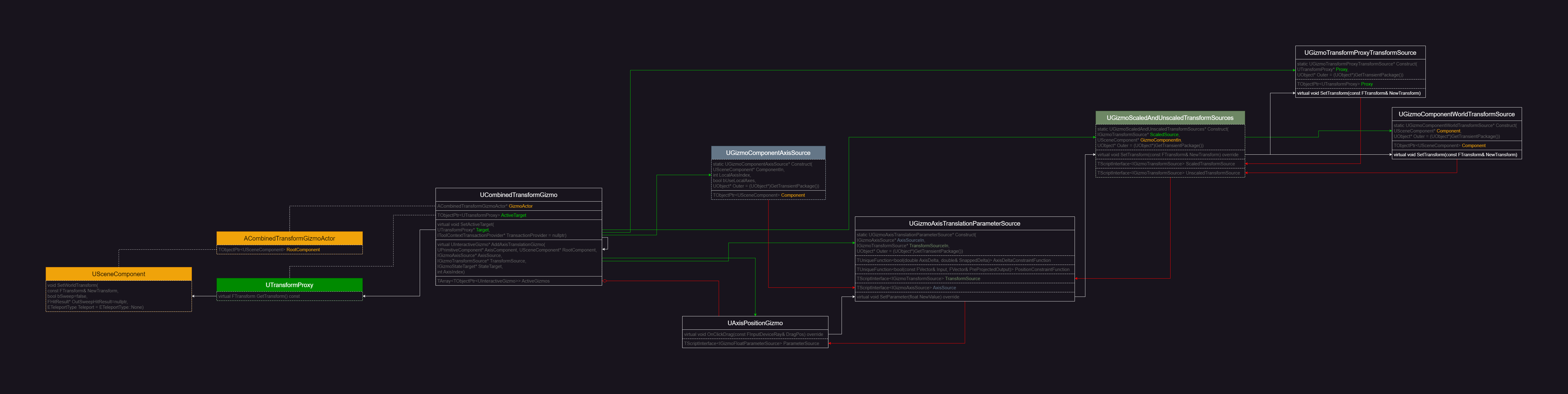Select the OnClickDrag override method row
1568x394 pixels.
(755, 334)
